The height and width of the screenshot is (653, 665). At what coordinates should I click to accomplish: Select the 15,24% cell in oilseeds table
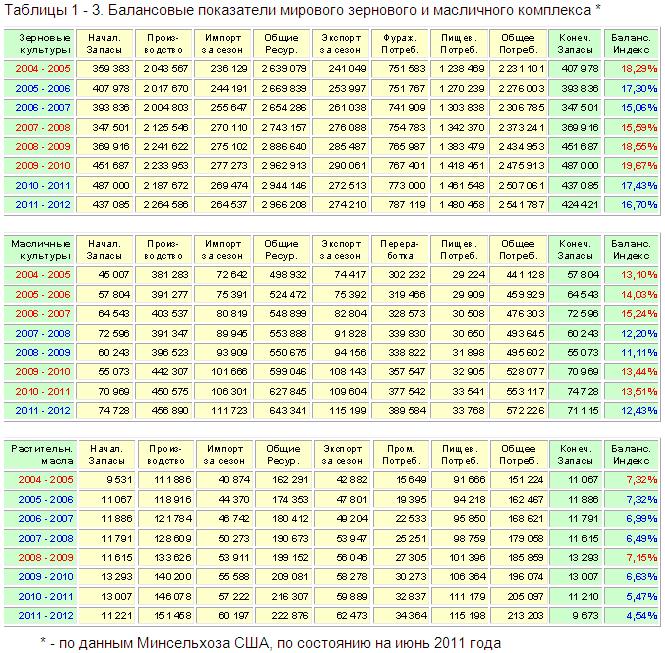(x=632, y=313)
